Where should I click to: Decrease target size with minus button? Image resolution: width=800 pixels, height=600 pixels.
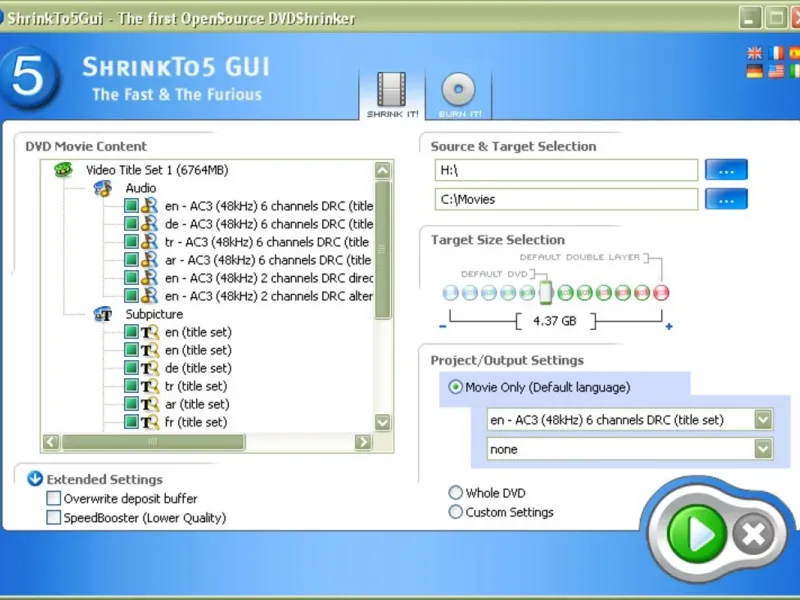click(443, 327)
